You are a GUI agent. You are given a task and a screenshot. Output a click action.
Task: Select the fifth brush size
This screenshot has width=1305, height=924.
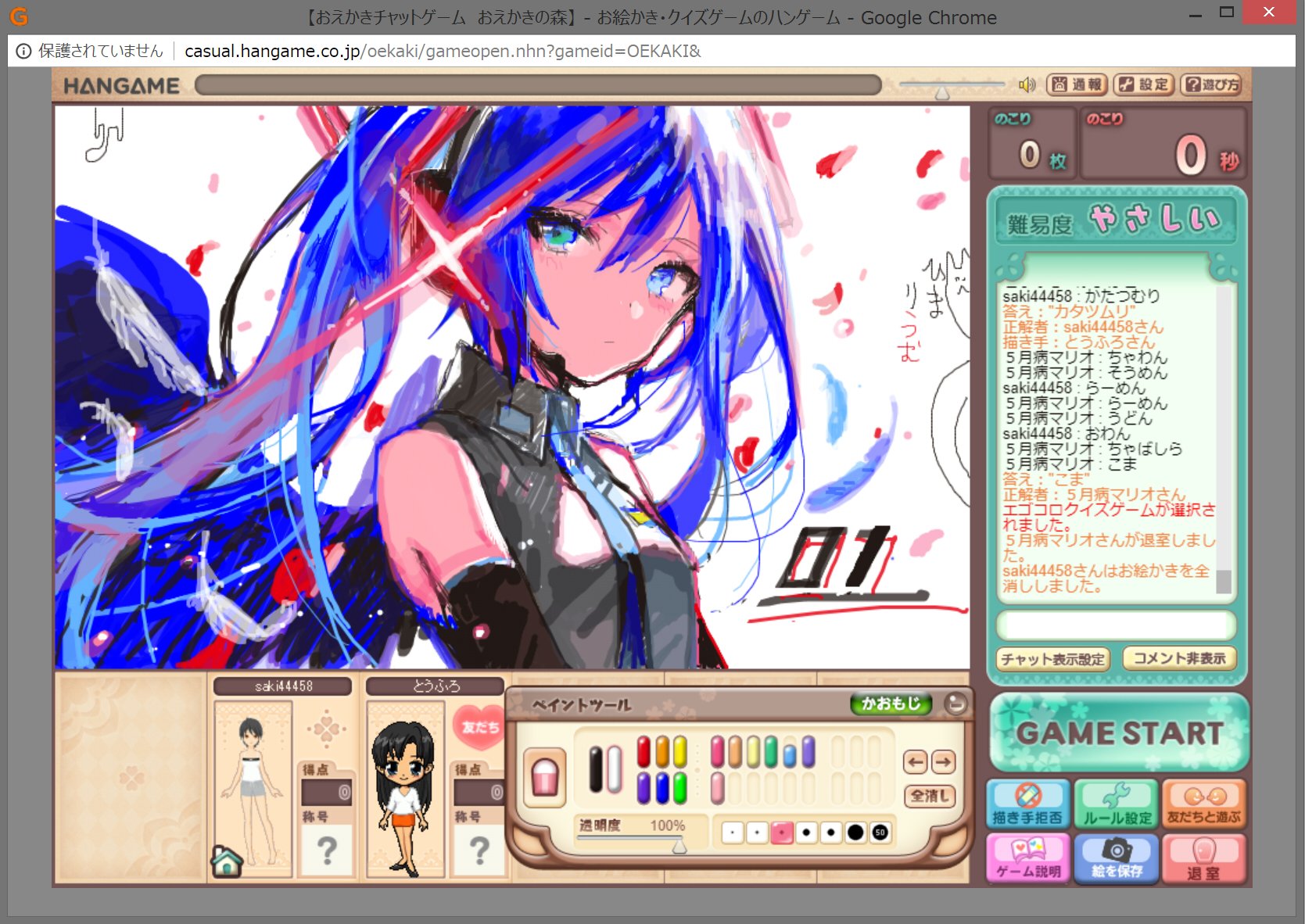click(x=831, y=833)
